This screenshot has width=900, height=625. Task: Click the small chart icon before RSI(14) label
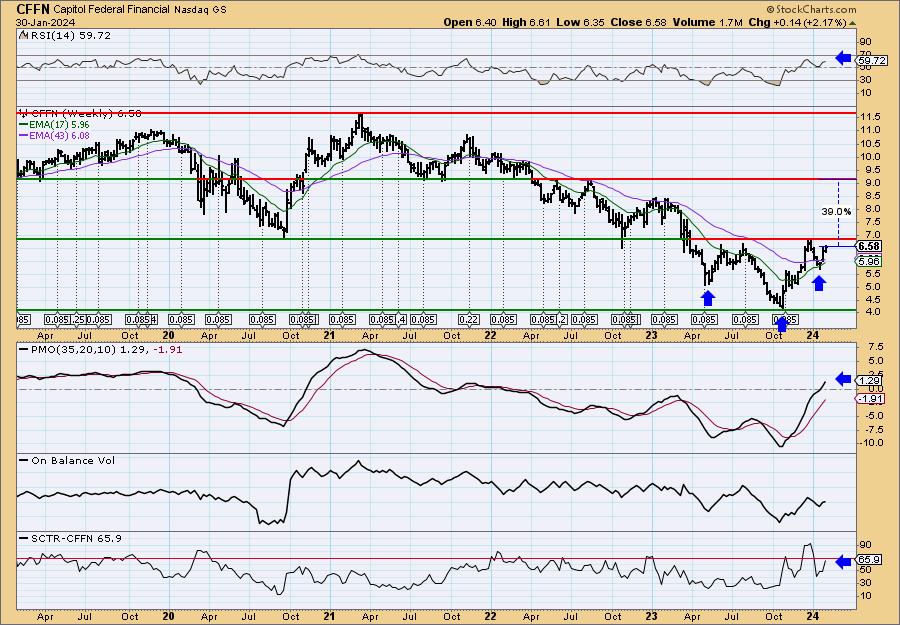click(x=22, y=36)
